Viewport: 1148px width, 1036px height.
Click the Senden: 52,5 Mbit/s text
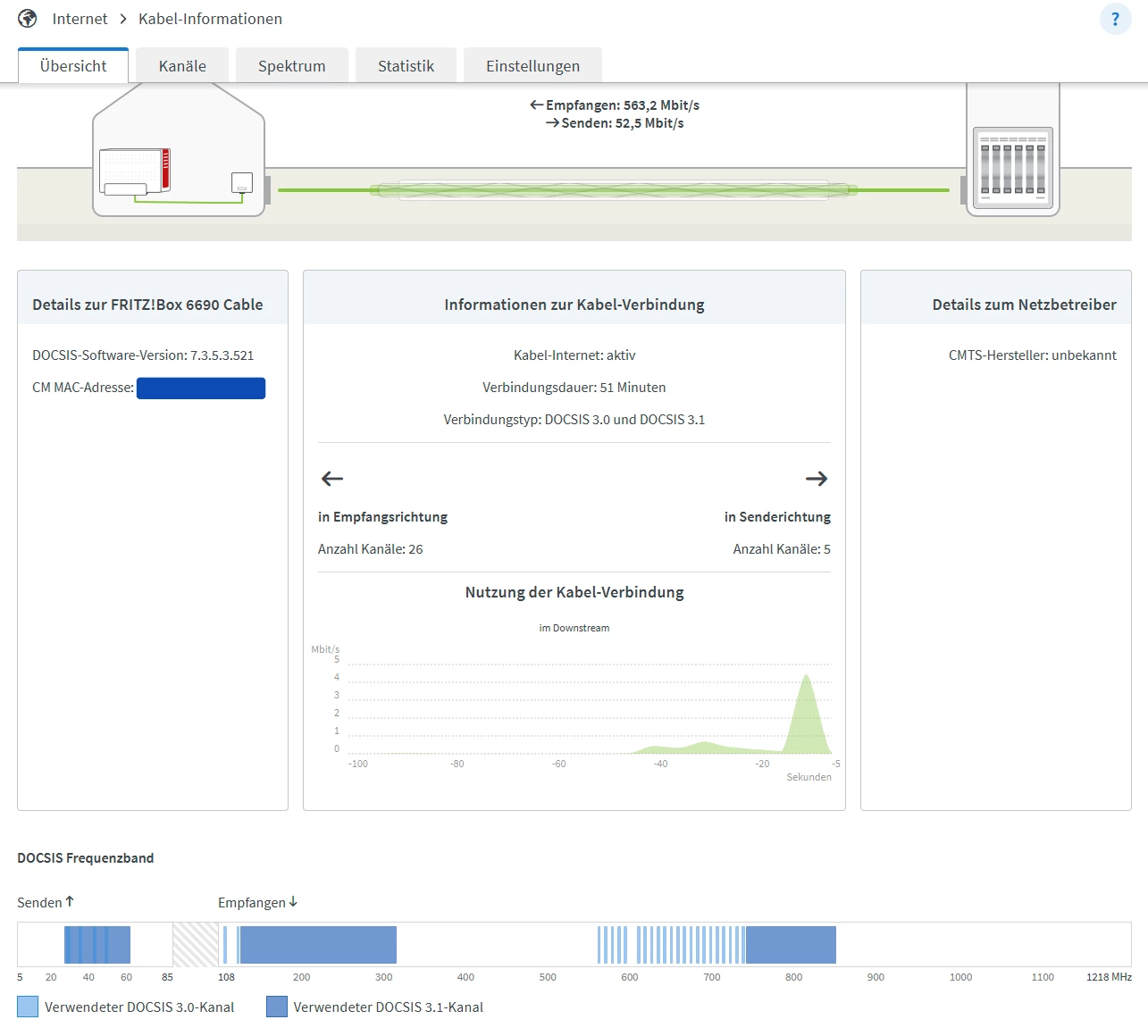615,123
